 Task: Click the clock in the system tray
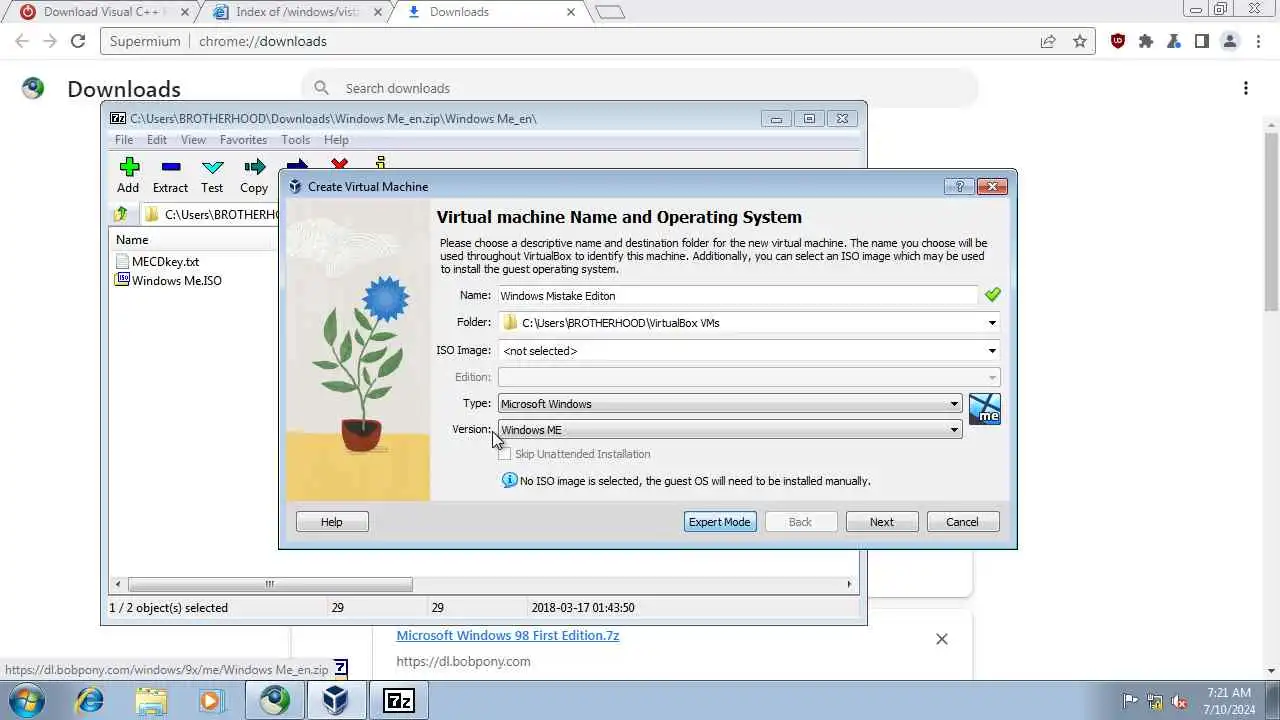pos(1229,700)
